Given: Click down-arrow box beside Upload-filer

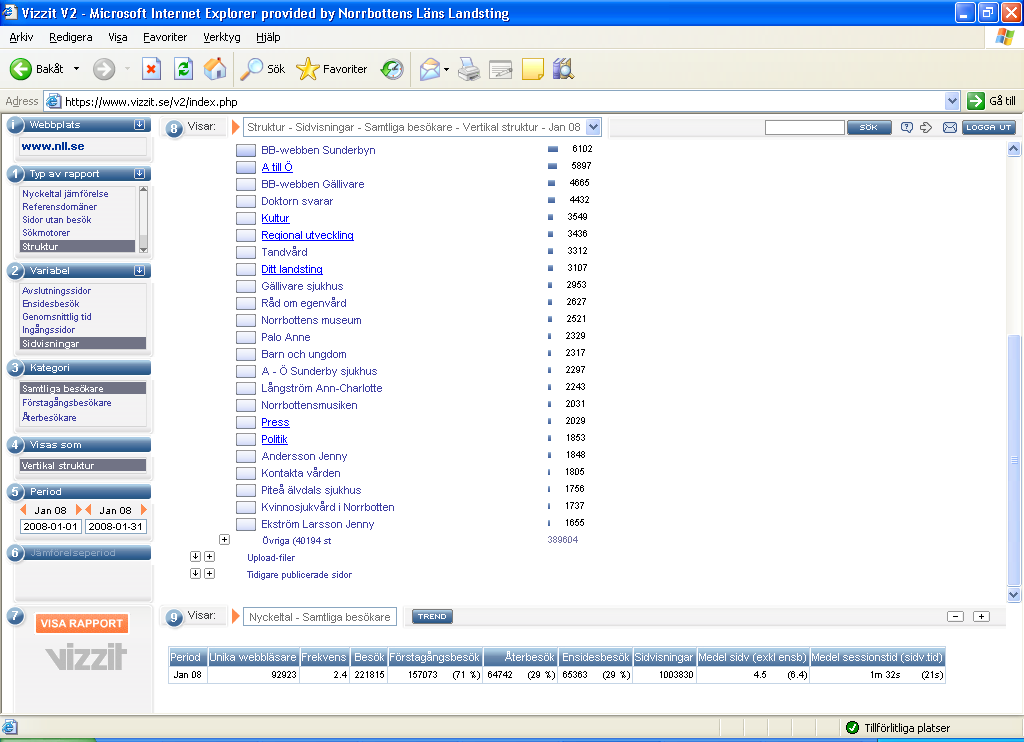Looking at the screenshot, I should tap(195, 556).
